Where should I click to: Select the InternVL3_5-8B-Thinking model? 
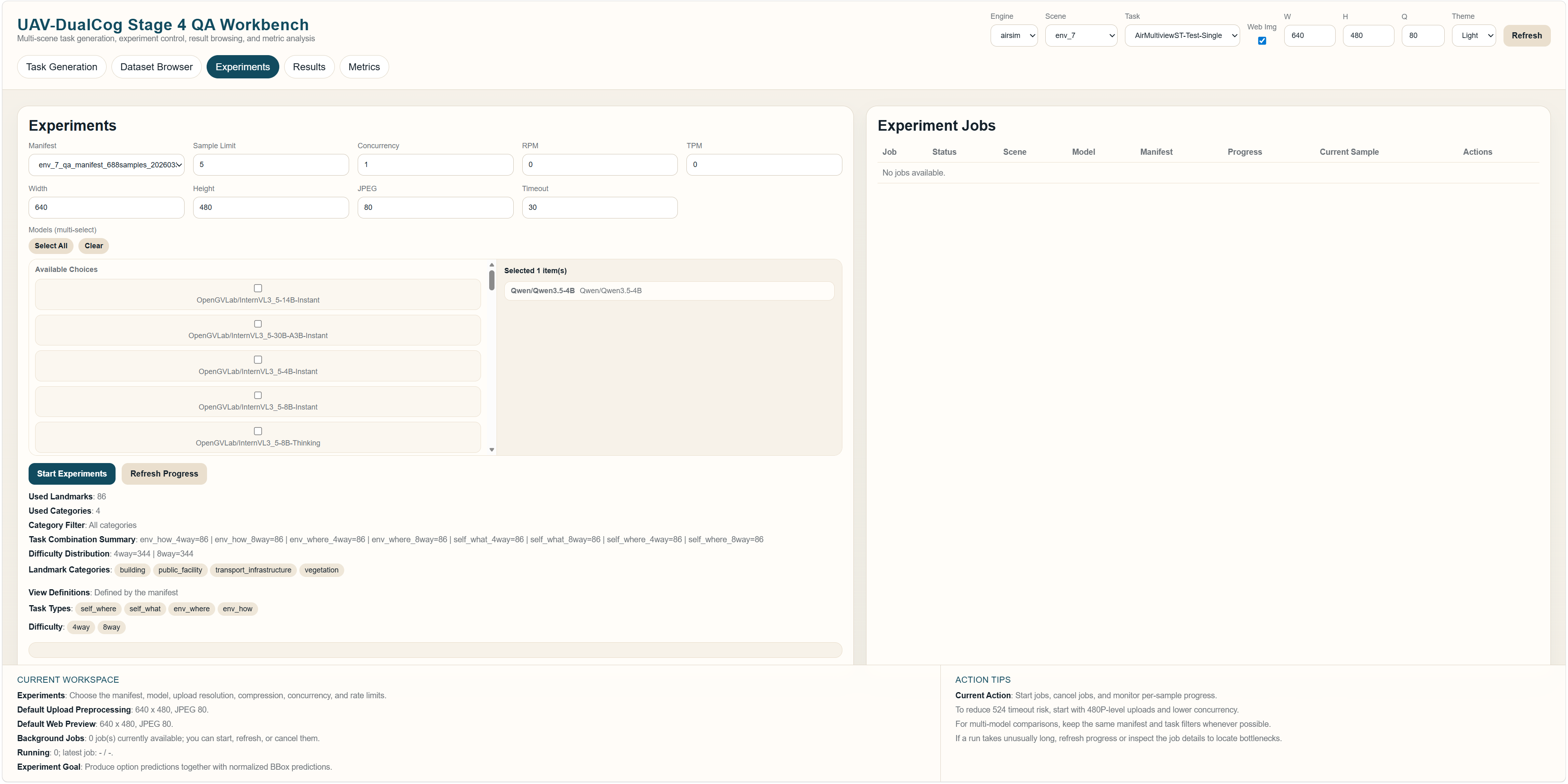pyautogui.click(x=258, y=431)
